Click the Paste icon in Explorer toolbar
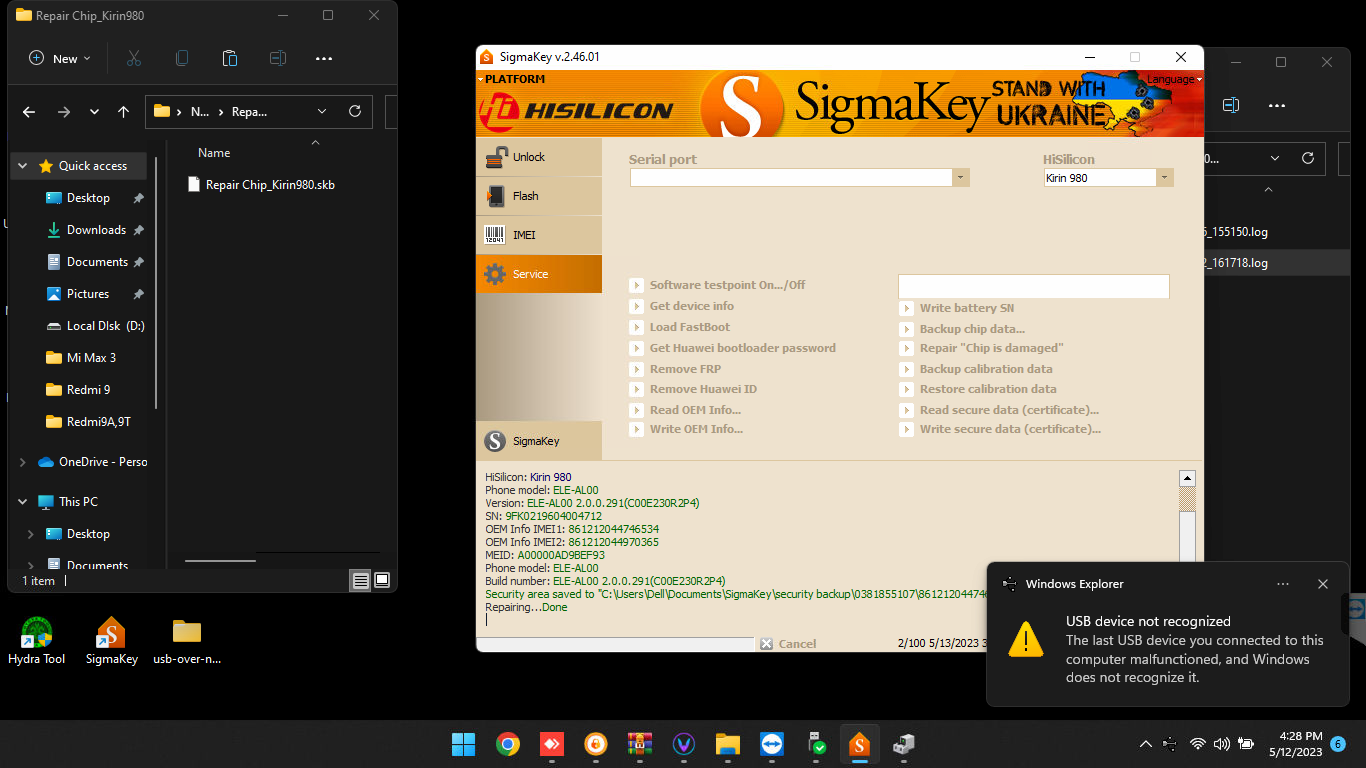The image size is (1366, 768). (x=230, y=58)
